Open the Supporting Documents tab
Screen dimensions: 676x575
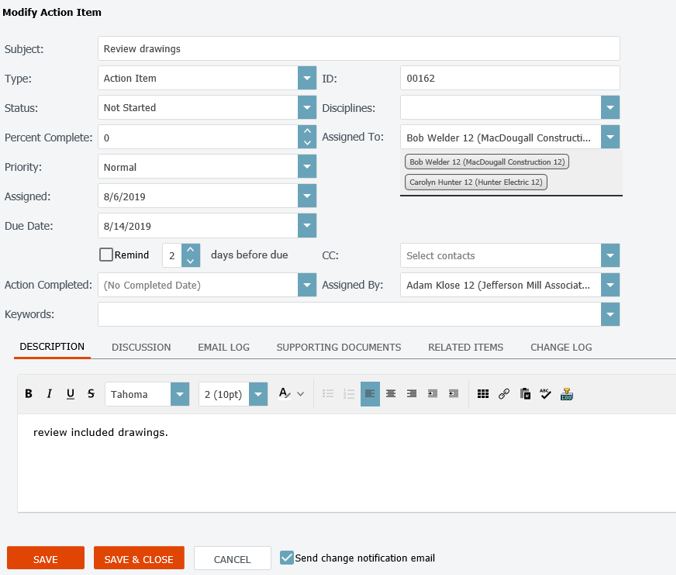[338, 347]
